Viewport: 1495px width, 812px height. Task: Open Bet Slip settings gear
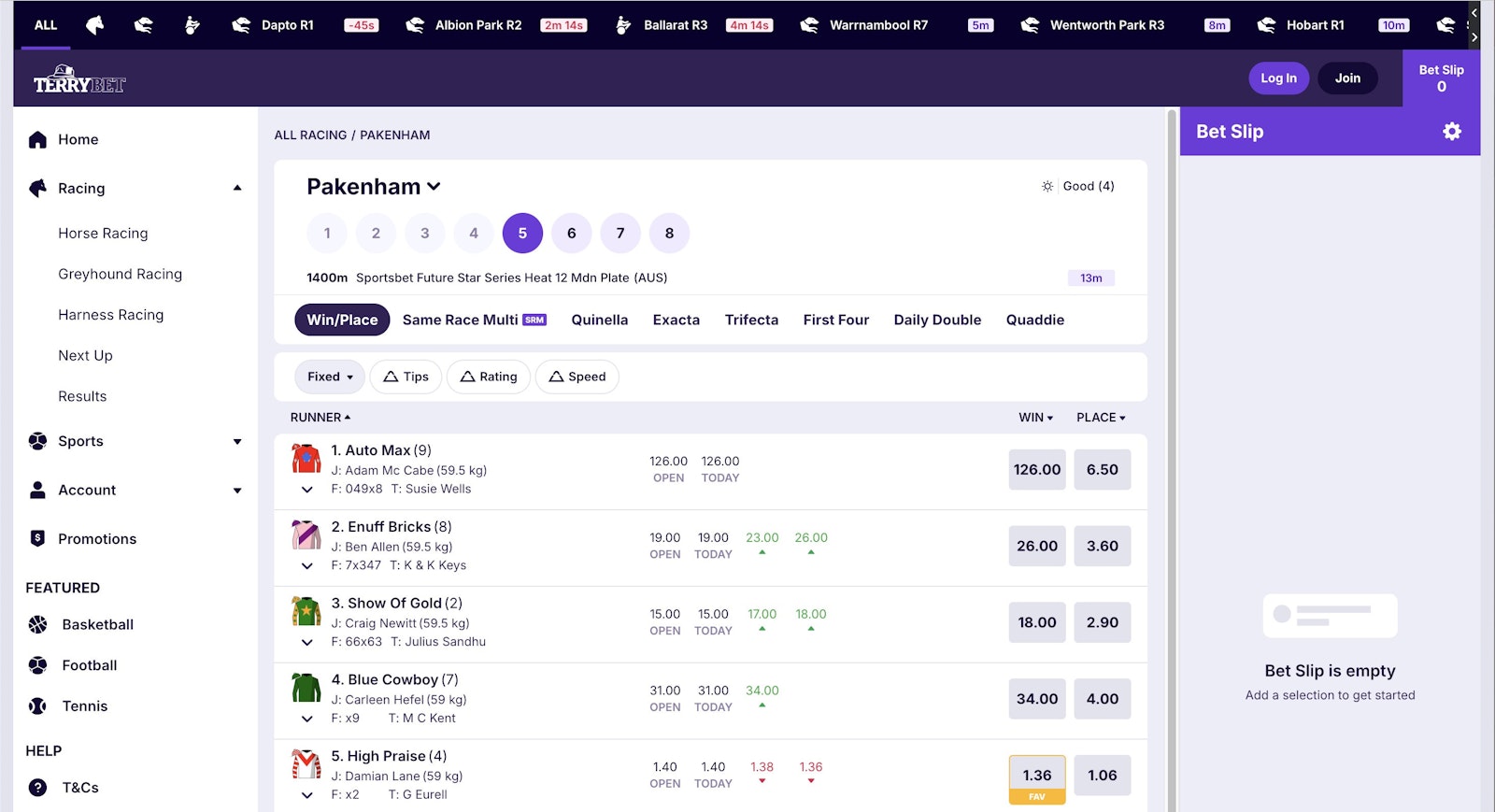point(1451,132)
